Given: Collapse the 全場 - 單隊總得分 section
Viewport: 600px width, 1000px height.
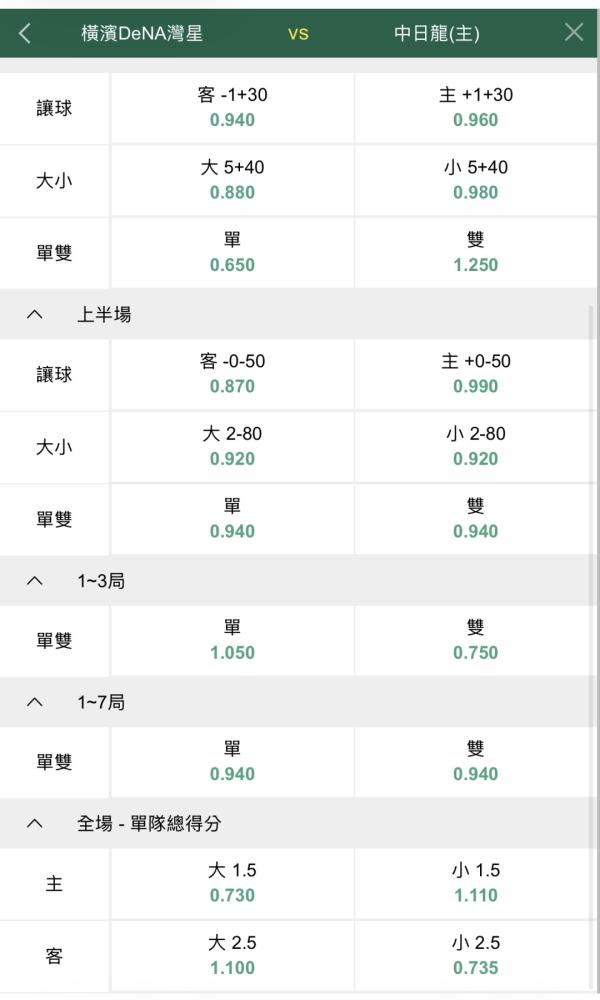Looking at the screenshot, I should (34, 823).
